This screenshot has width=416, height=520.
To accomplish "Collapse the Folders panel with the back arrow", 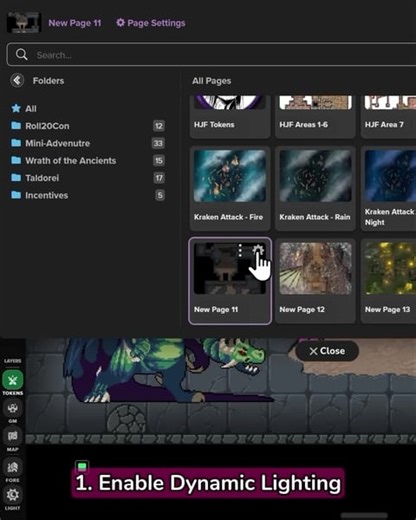I will [x=17, y=80].
